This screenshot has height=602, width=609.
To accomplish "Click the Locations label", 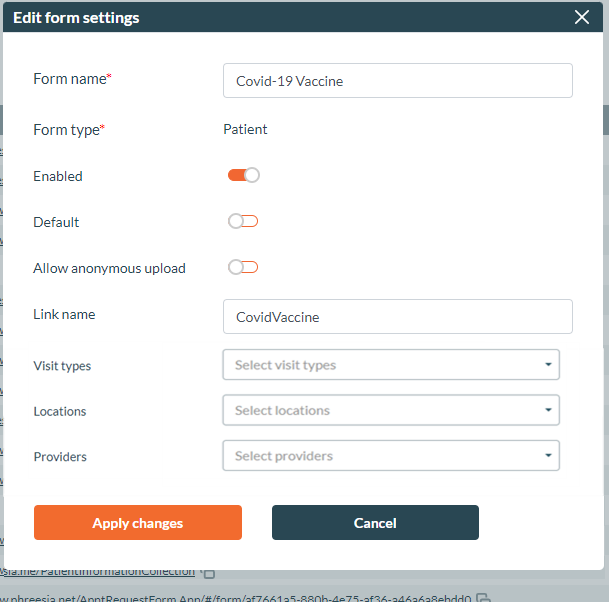I will pyautogui.click(x=60, y=411).
